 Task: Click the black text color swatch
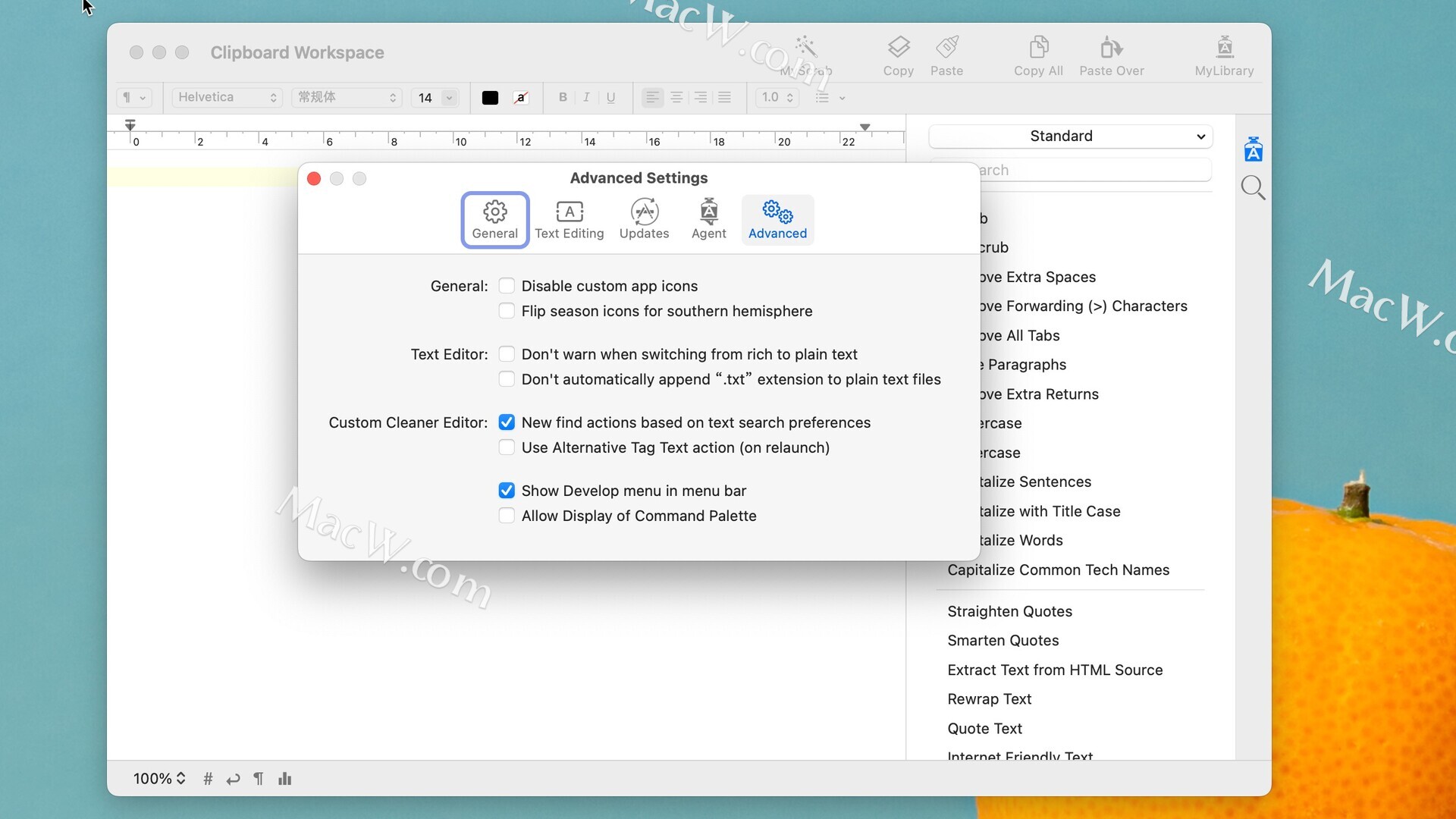tap(490, 97)
